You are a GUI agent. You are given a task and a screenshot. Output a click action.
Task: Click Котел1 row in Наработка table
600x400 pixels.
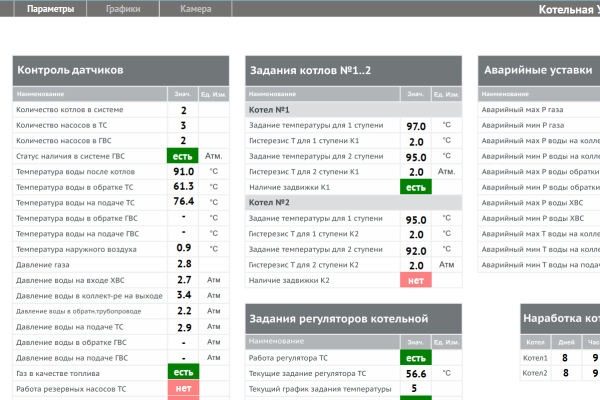coord(536,357)
